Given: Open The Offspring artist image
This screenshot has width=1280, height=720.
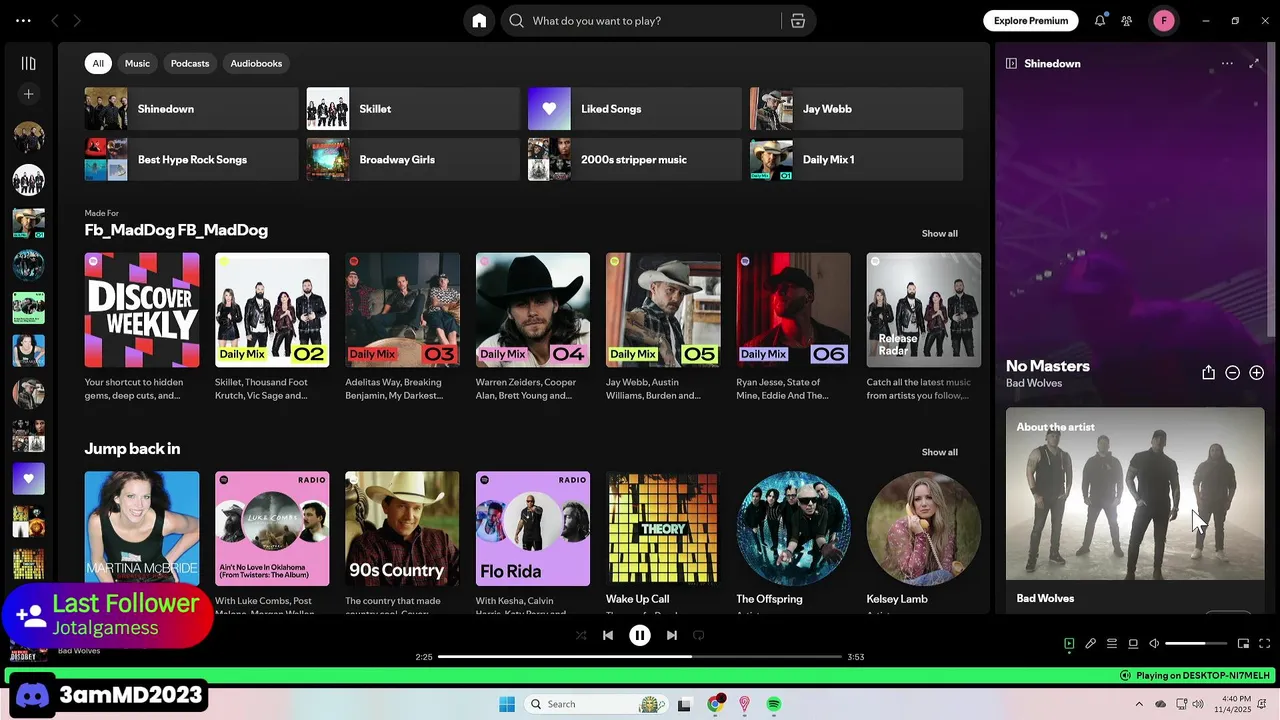Looking at the screenshot, I should [793, 529].
